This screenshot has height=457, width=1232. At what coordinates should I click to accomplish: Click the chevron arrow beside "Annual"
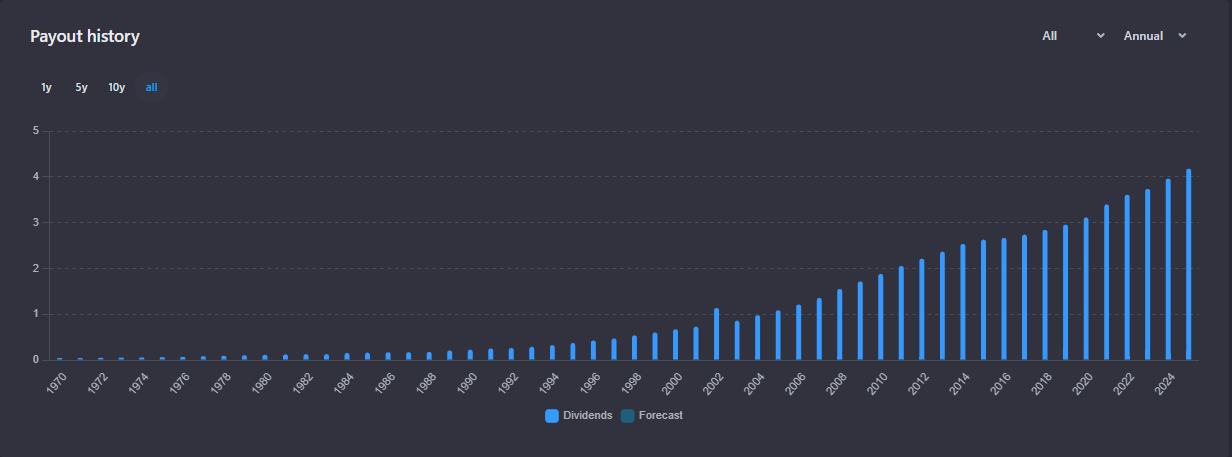click(x=1183, y=36)
